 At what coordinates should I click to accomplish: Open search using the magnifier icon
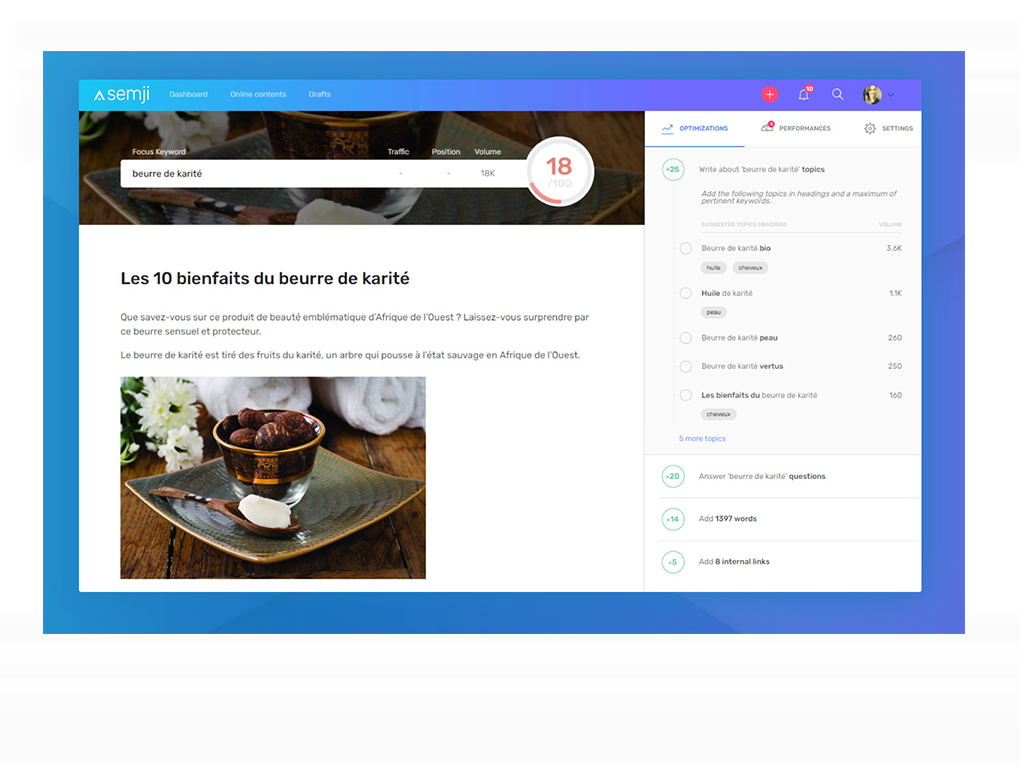(x=838, y=94)
